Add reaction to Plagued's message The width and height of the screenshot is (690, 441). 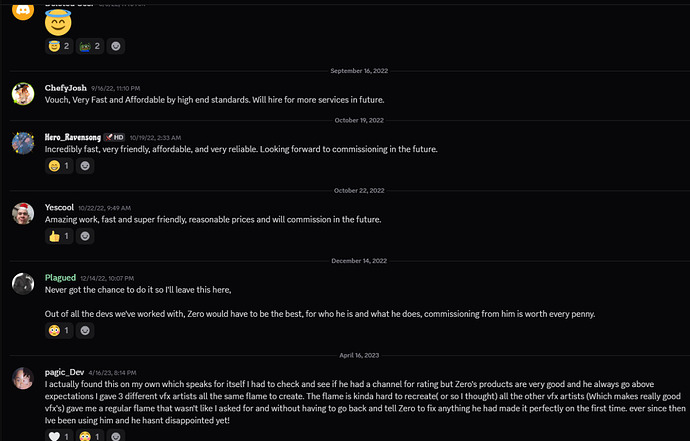click(85, 331)
